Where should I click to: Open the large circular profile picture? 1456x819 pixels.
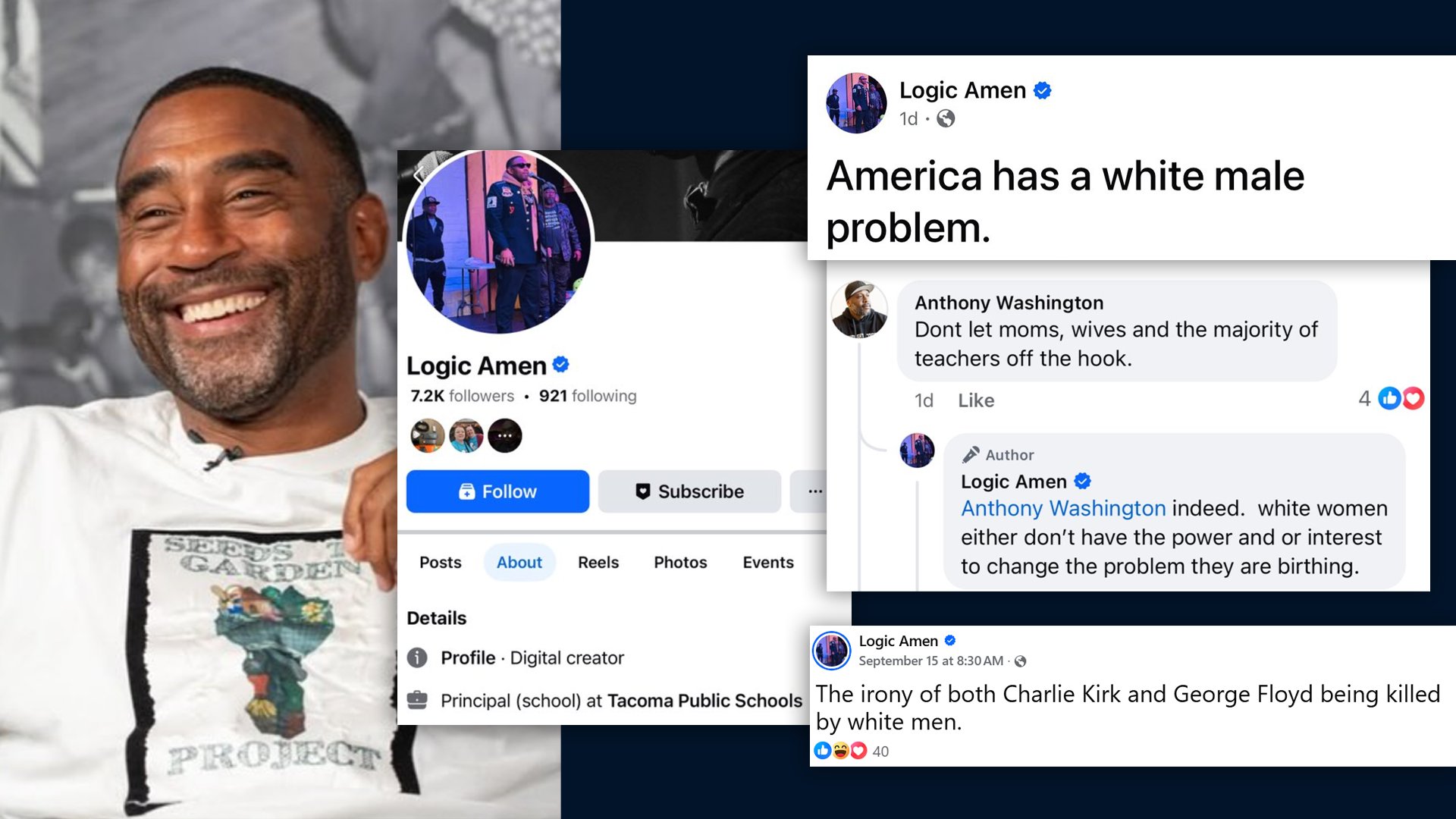[x=499, y=242]
